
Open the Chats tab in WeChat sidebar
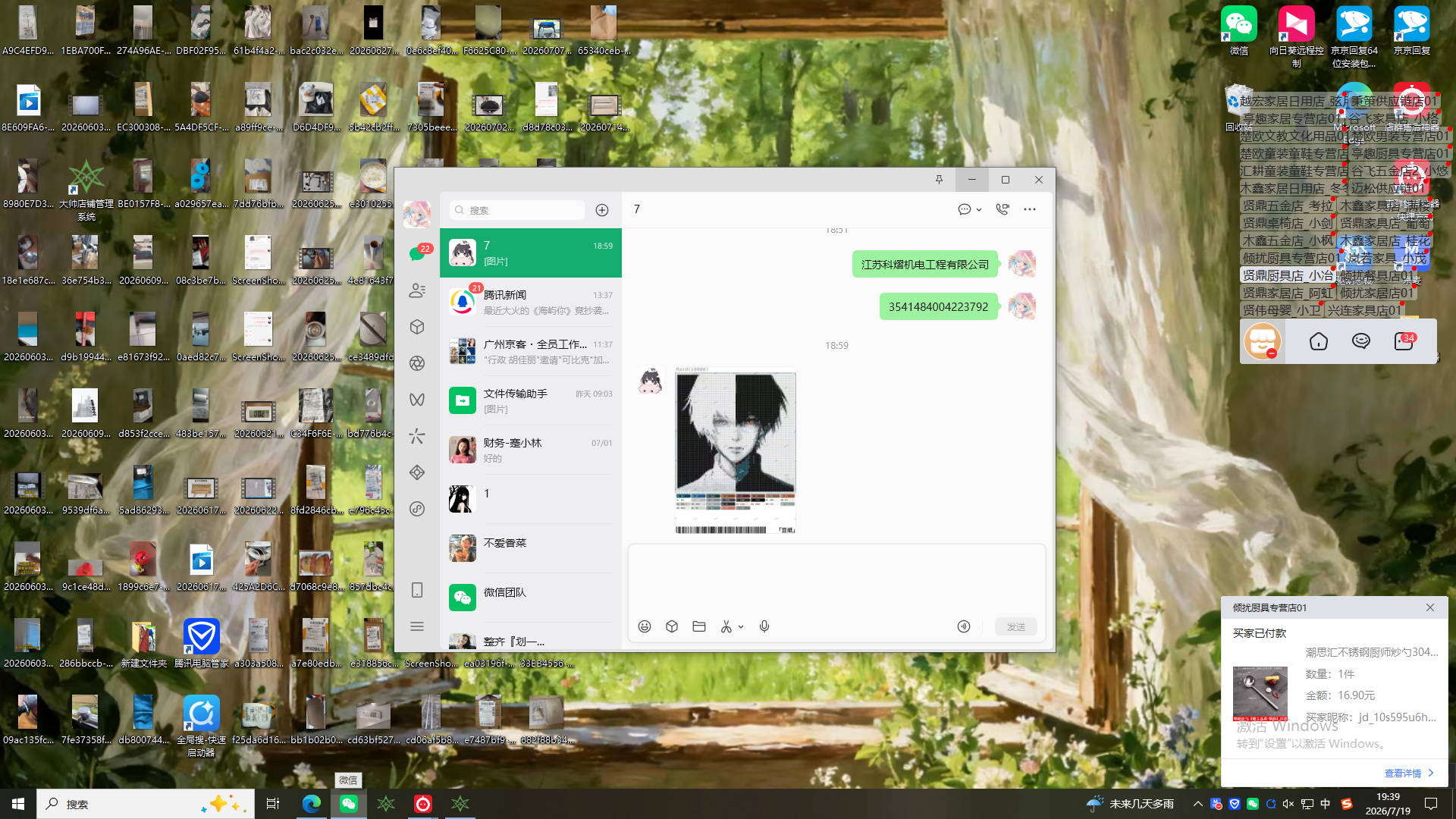click(417, 253)
